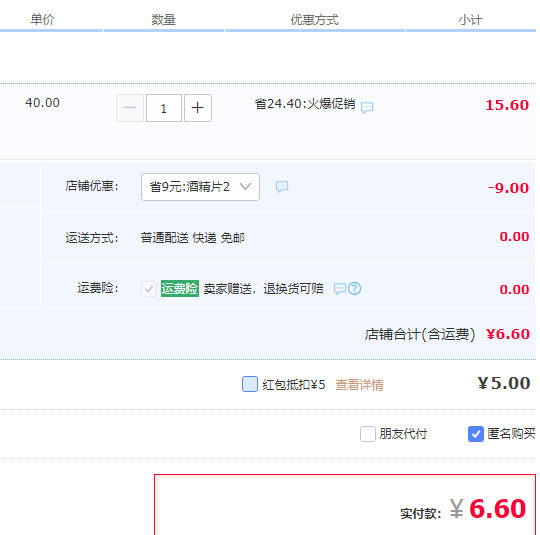The image size is (540, 535).
Task: Check the 朋友代付 option
Action: tap(367, 433)
